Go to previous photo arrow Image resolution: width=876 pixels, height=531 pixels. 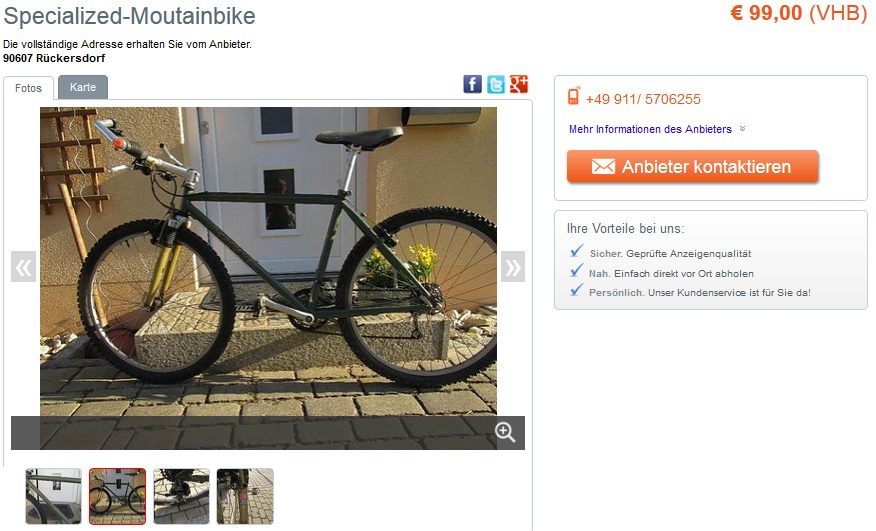[x=23, y=267]
